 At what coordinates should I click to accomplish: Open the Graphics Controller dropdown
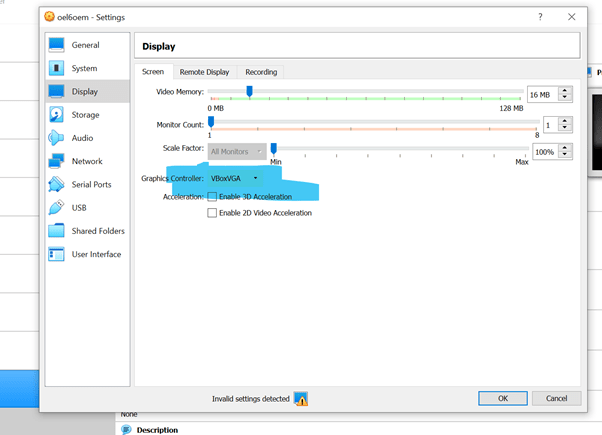point(235,178)
